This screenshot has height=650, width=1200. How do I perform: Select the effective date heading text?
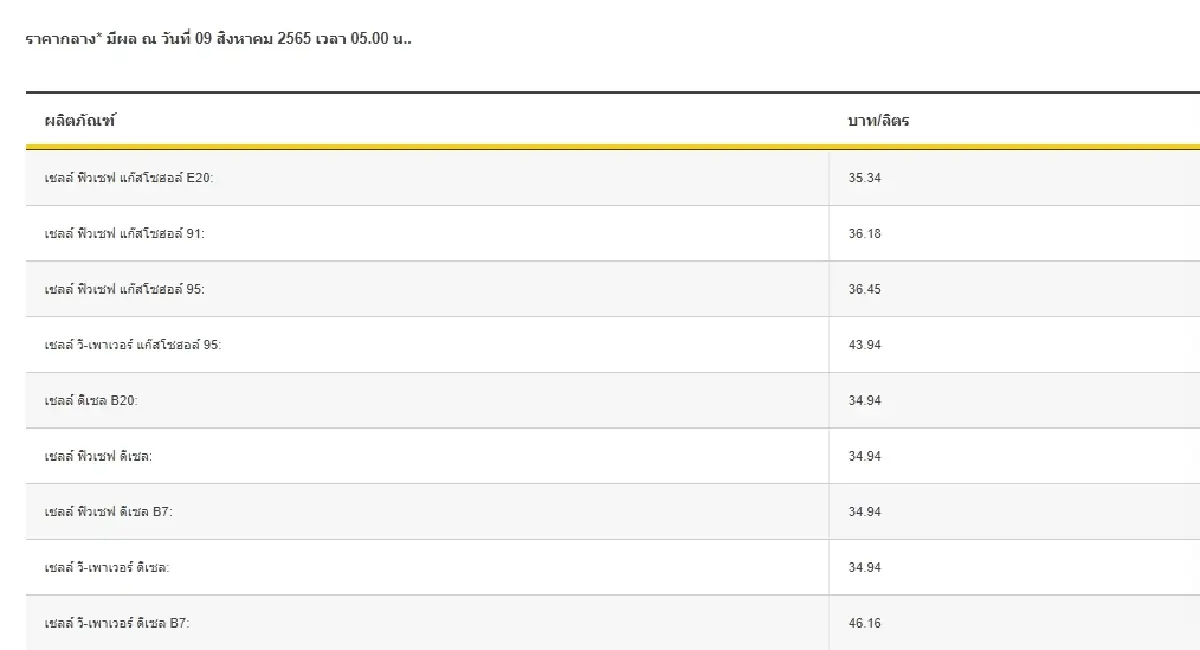[218, 41]
